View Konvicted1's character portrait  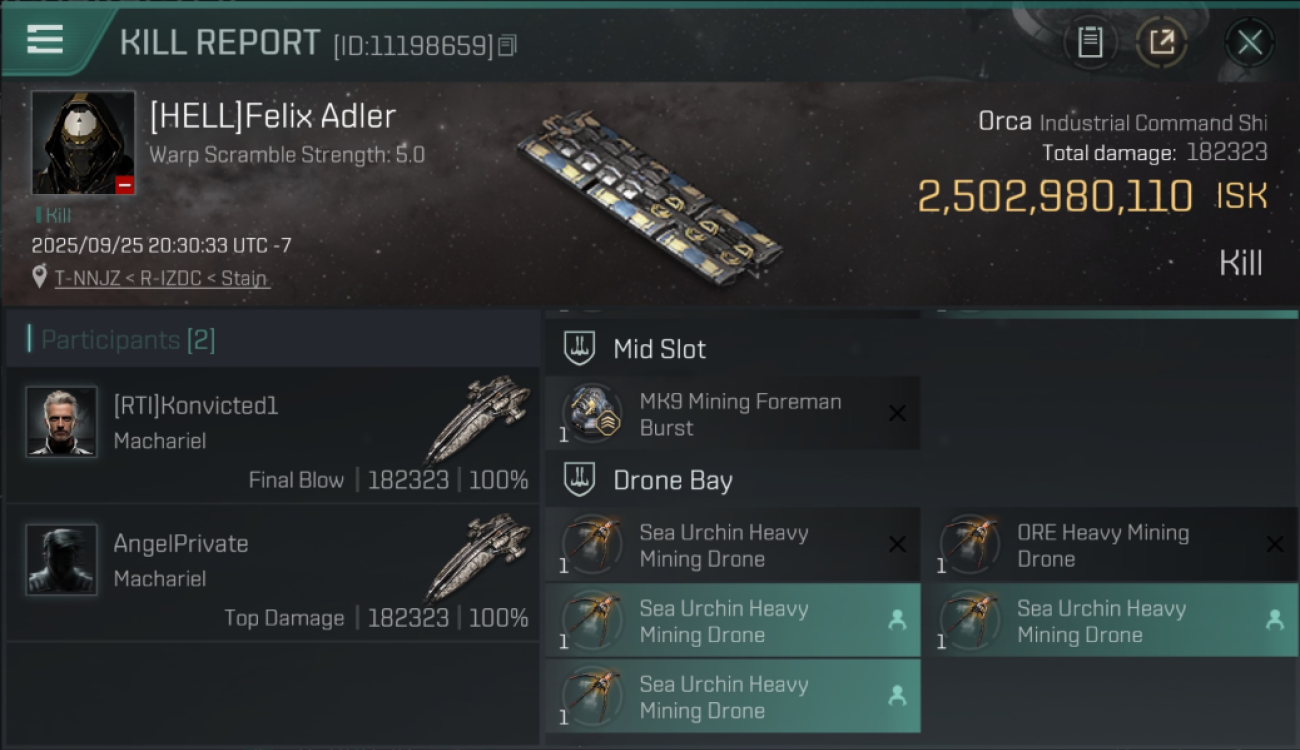[x=61, y=422]
